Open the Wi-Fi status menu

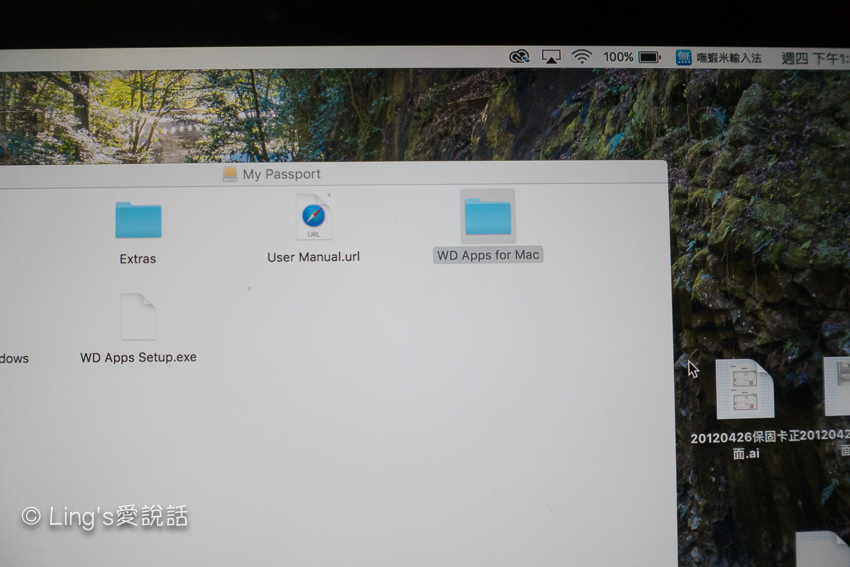(x=582, y=56)
